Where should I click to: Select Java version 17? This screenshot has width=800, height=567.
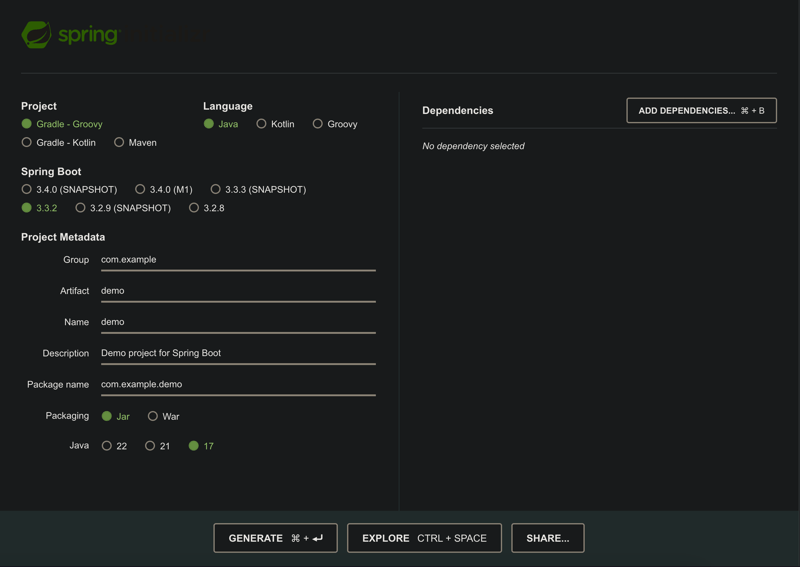[201, 446]
